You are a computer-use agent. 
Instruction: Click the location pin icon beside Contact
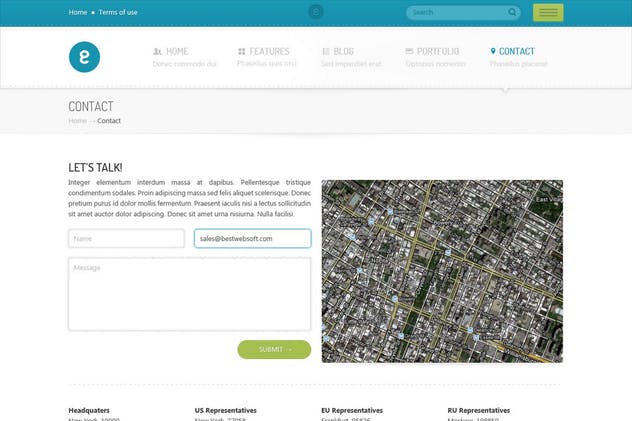pyautogui.click(x=493, y=51)
